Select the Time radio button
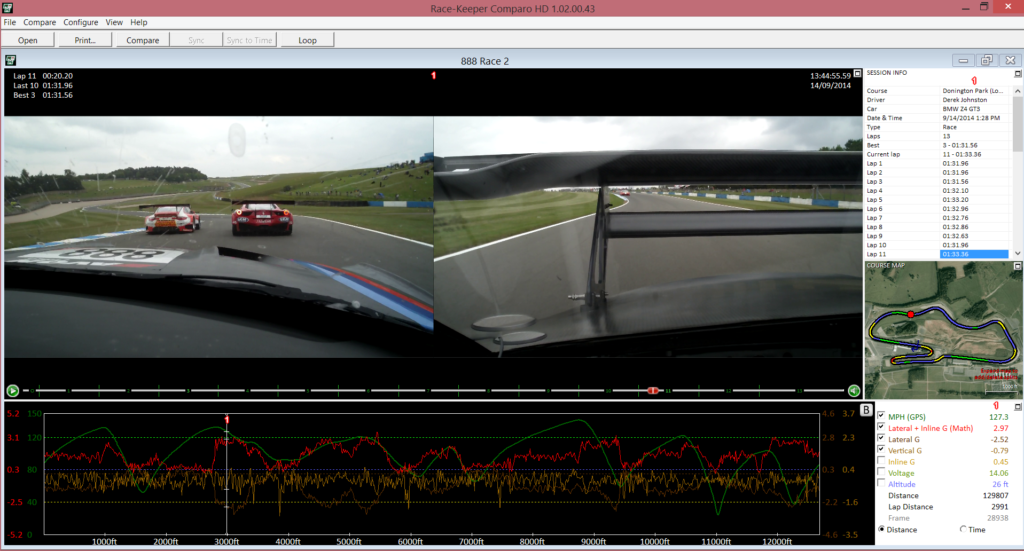1024x551 pixels. [963, 529]
